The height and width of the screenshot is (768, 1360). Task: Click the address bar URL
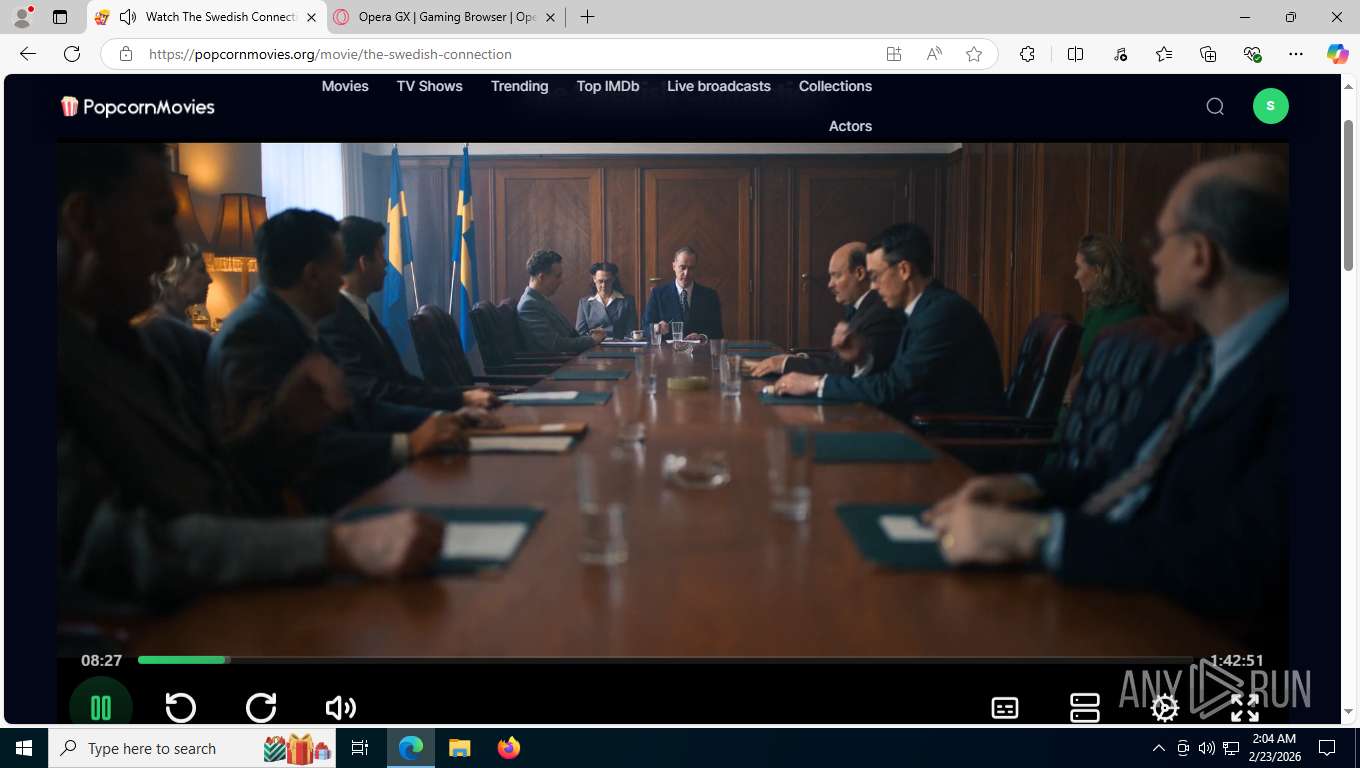pos(330,54)
